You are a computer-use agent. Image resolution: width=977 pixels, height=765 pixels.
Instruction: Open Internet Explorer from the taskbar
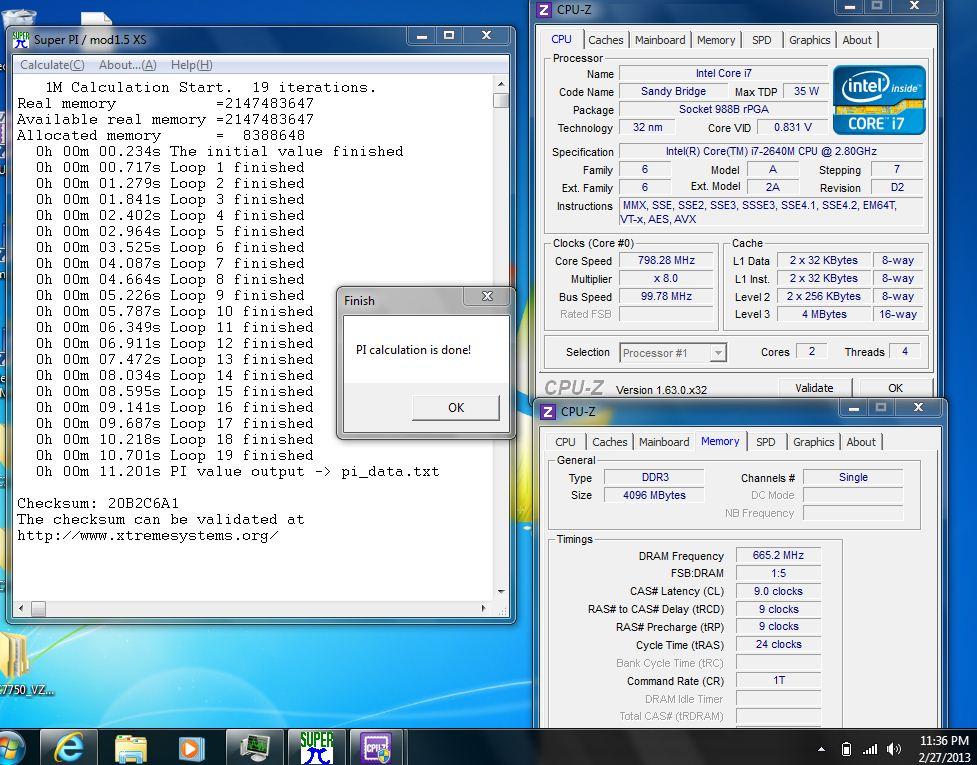click(x=68, y=748)
